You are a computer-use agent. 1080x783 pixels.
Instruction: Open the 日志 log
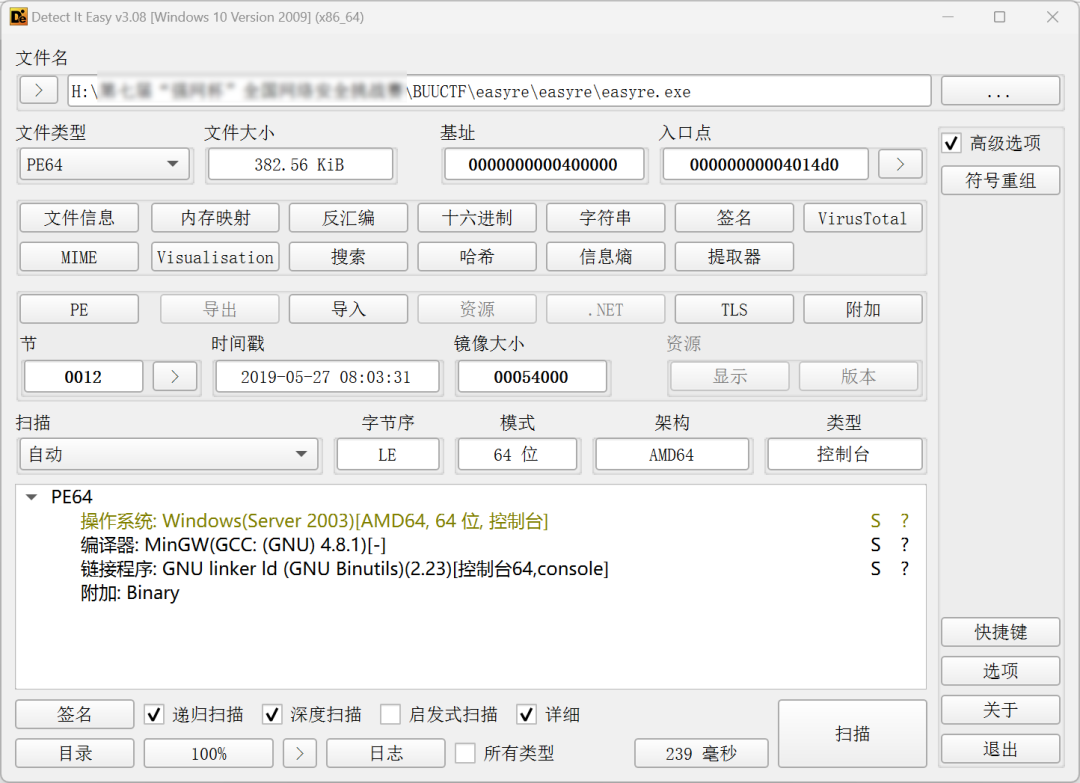click(x=386, y=753)
